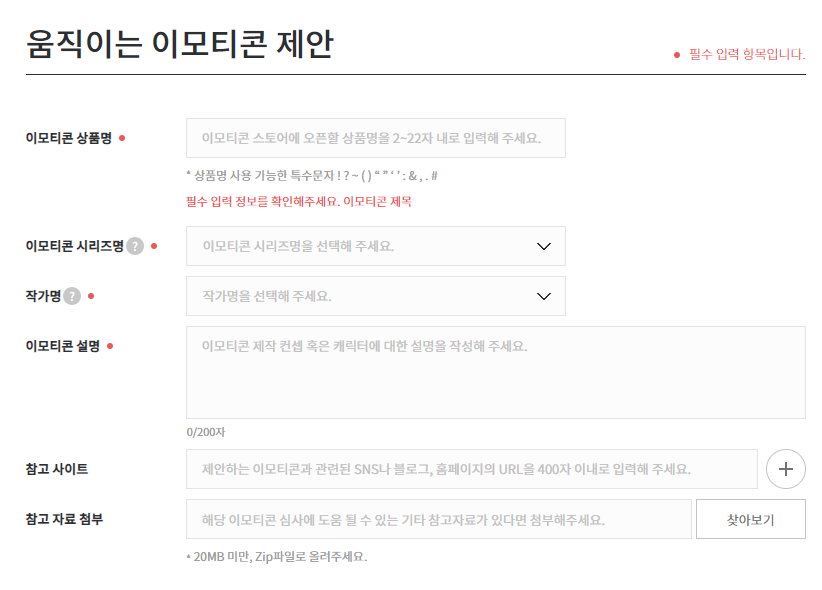This screenshot has width=822, height=590.
Task: Click the 참고 자료 첨부 file field
Action: [x=439, y=519]
